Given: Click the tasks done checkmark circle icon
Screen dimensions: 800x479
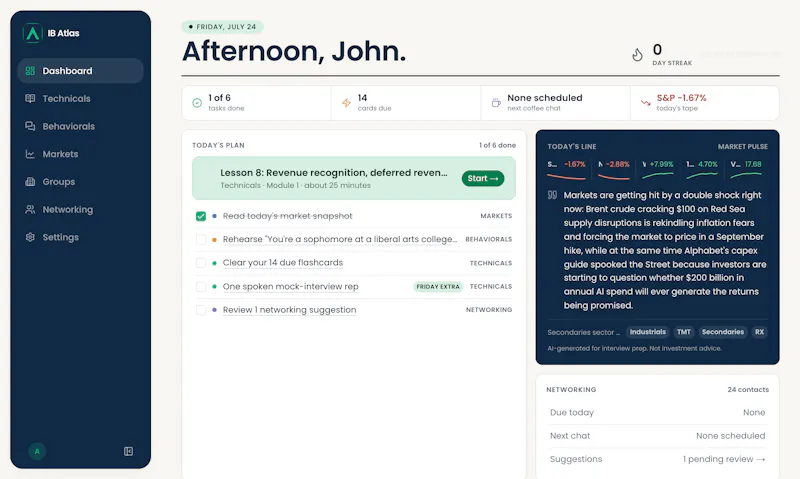Looking at the screenshot, I should tap(197, 103).
